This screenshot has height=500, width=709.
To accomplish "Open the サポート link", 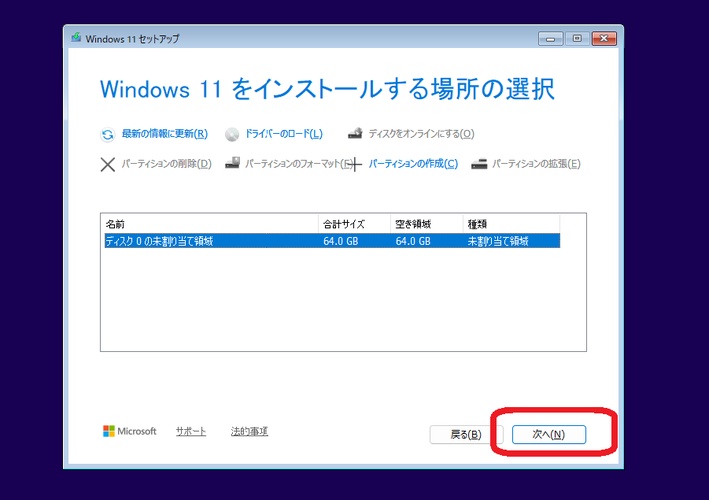I will coord(191,431).
